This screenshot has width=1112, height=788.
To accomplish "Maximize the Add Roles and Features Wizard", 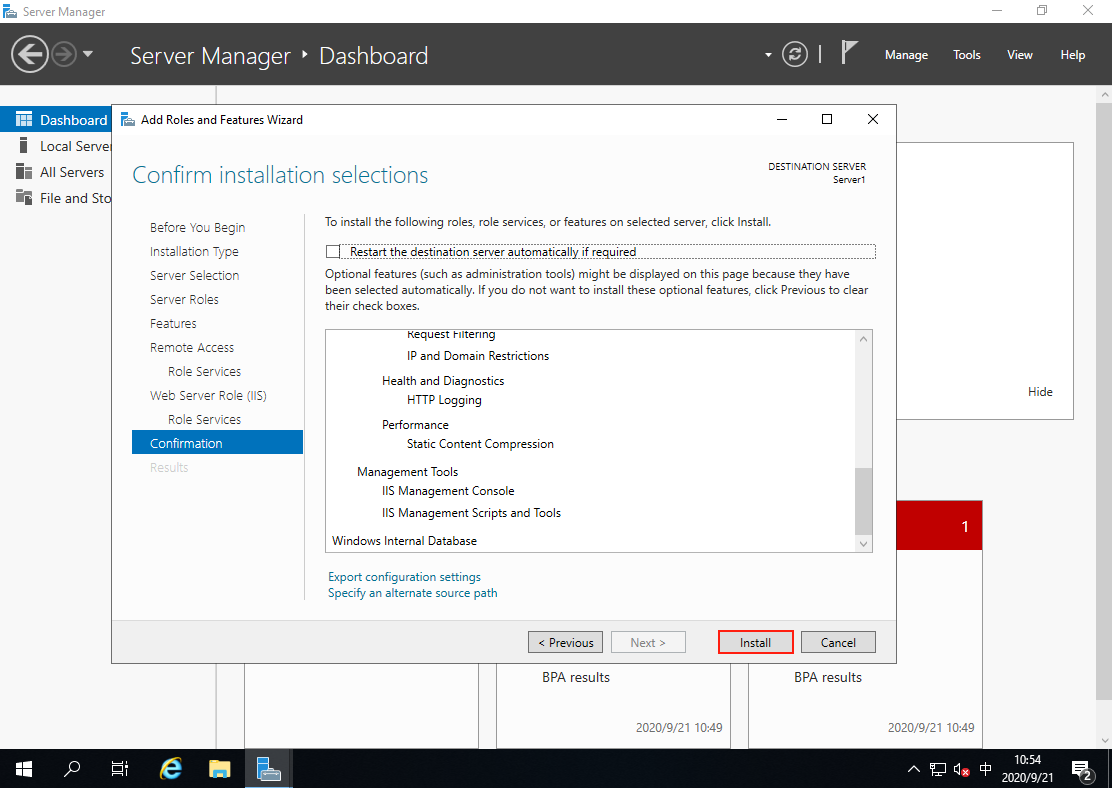I will pyautogui.click(x=827, y=119).
